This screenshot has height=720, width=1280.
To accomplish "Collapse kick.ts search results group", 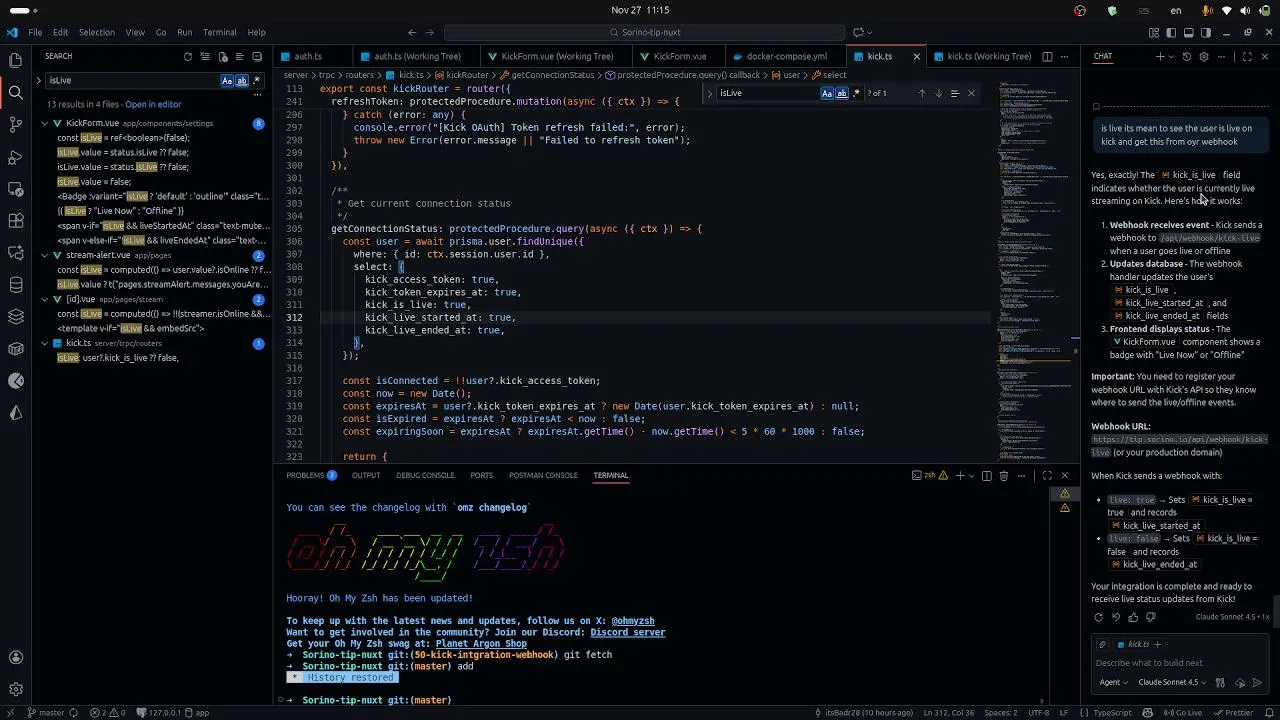I will [x=44, y=343].
